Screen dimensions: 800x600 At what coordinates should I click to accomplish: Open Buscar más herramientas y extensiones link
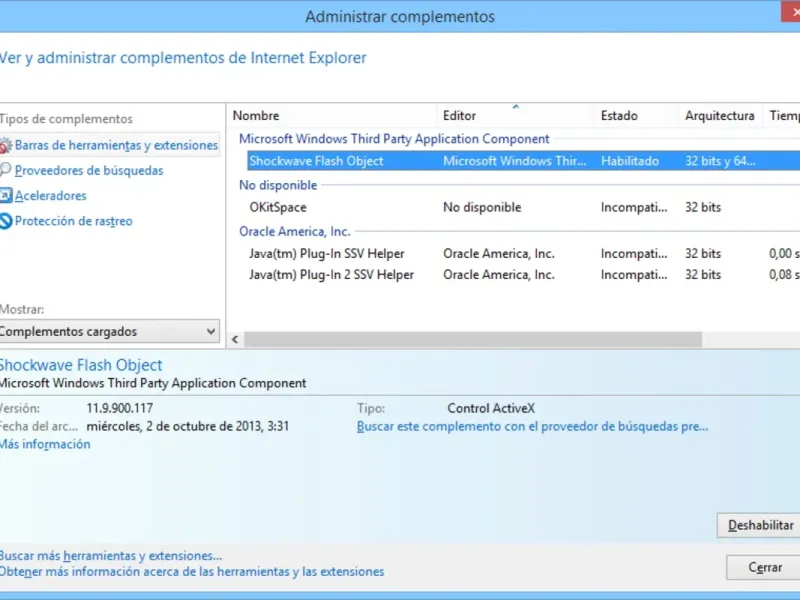tap(111, 556)
